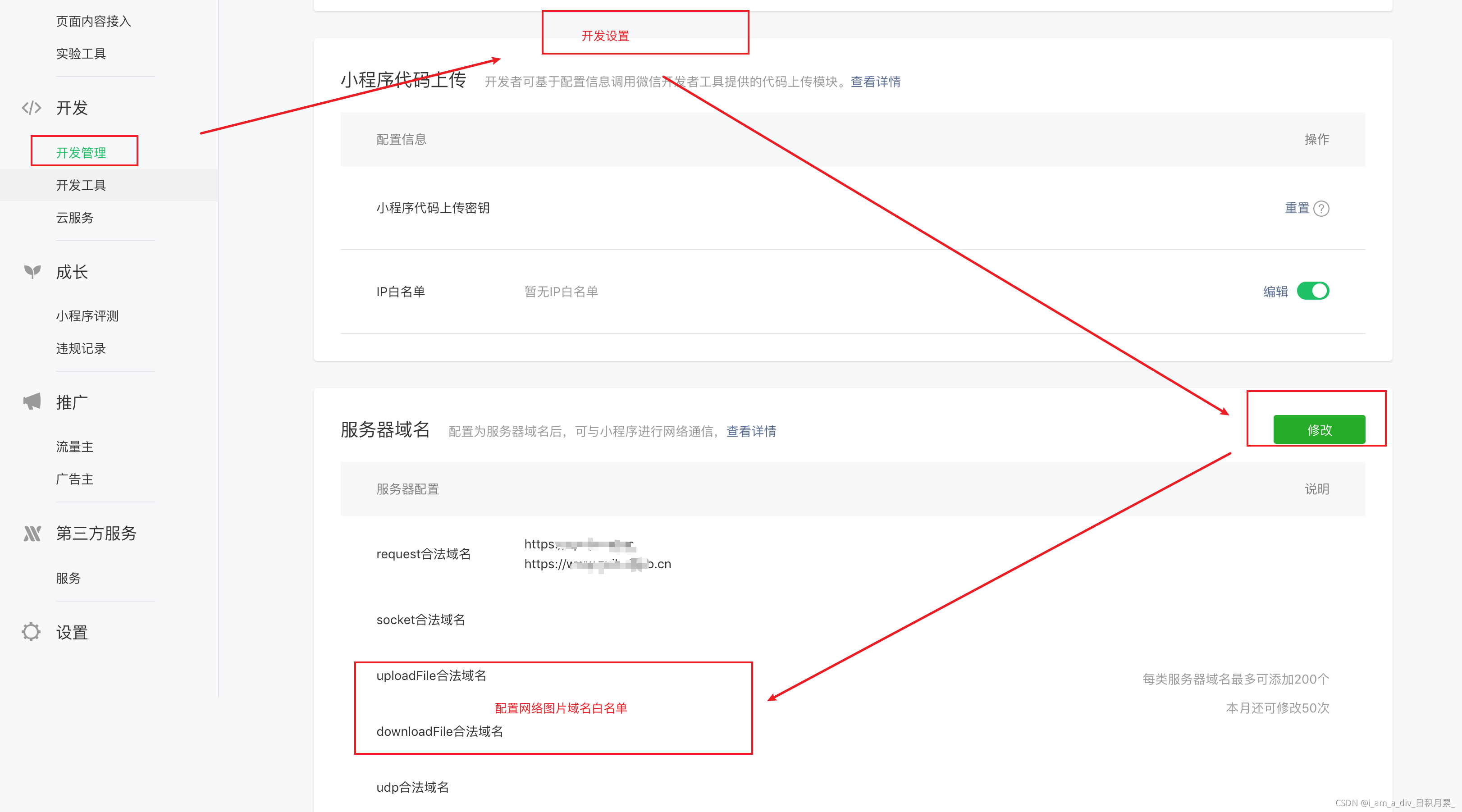Open 查看详情 link next to 服务器域名
This screenshot has height=812, width=1462.
click(x=751, y=431)
